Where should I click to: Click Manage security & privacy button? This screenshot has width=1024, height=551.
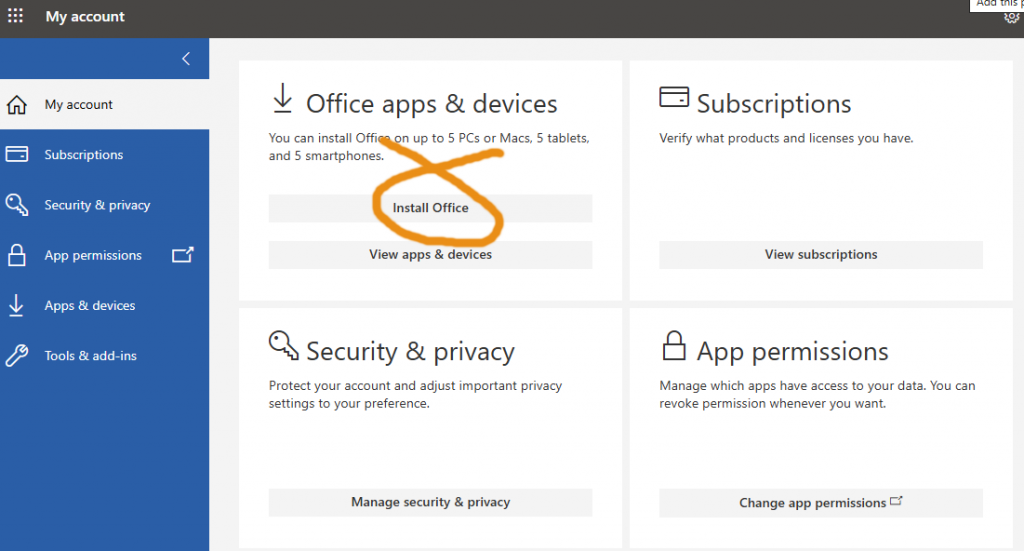430,502
